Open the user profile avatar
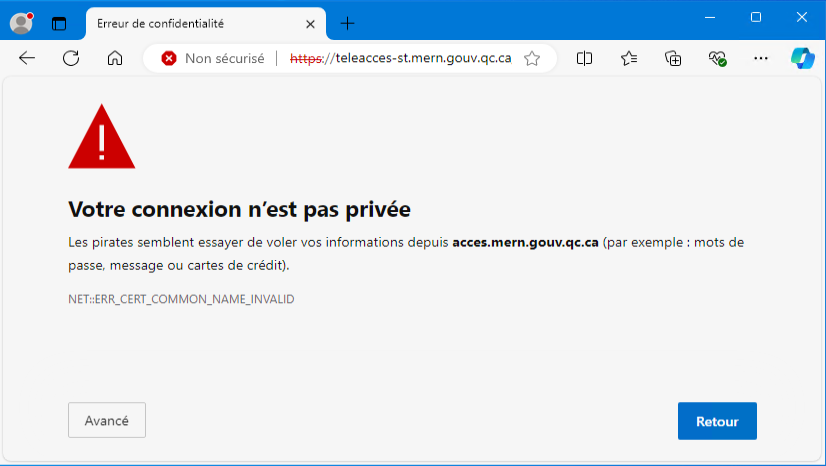Viewport: 826px width, 466px height. (21, 22)
